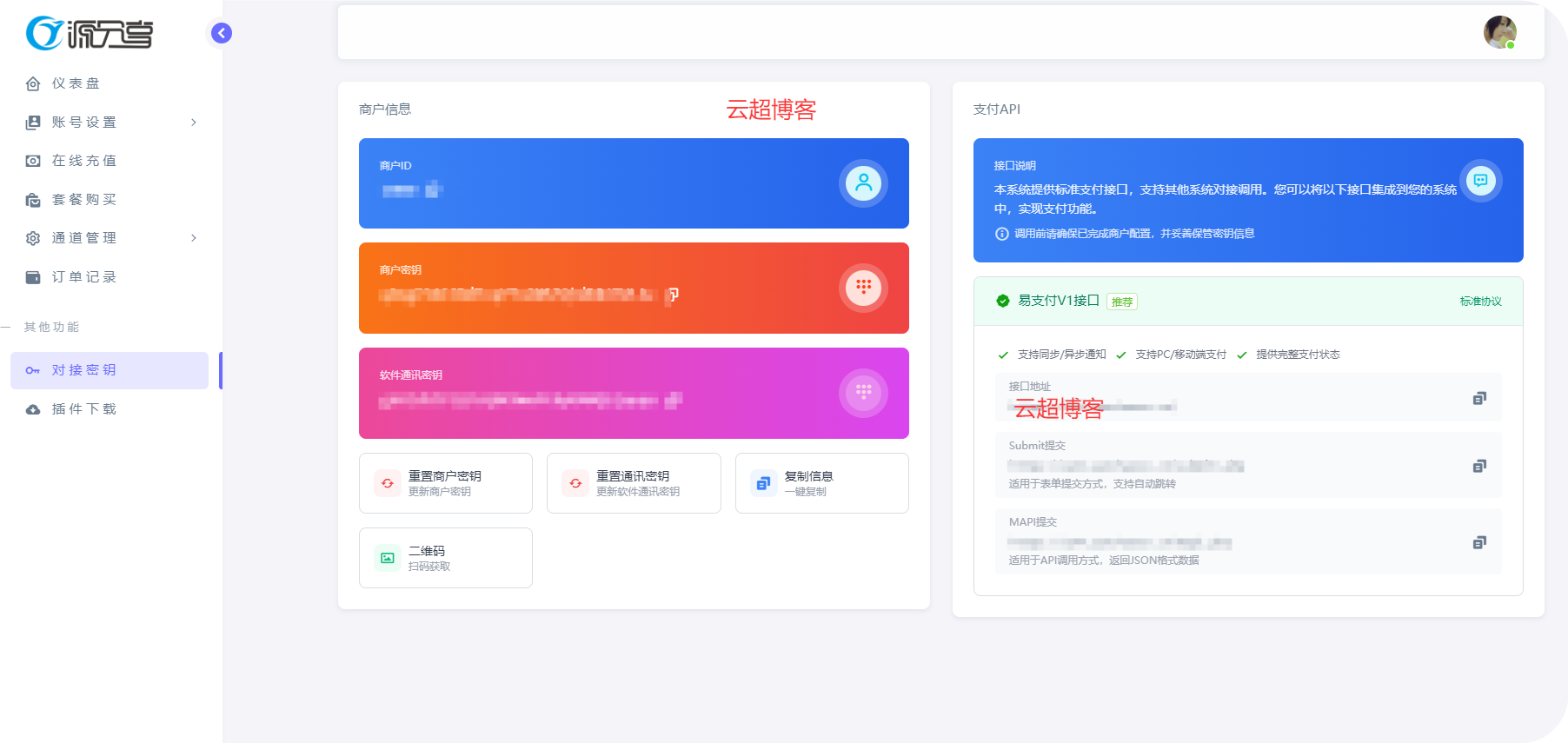Image resolution: width=1568 pixels, height=743 pixels.
Task: Click the info icon before 调用前请确保
Action: [1001, 234]
